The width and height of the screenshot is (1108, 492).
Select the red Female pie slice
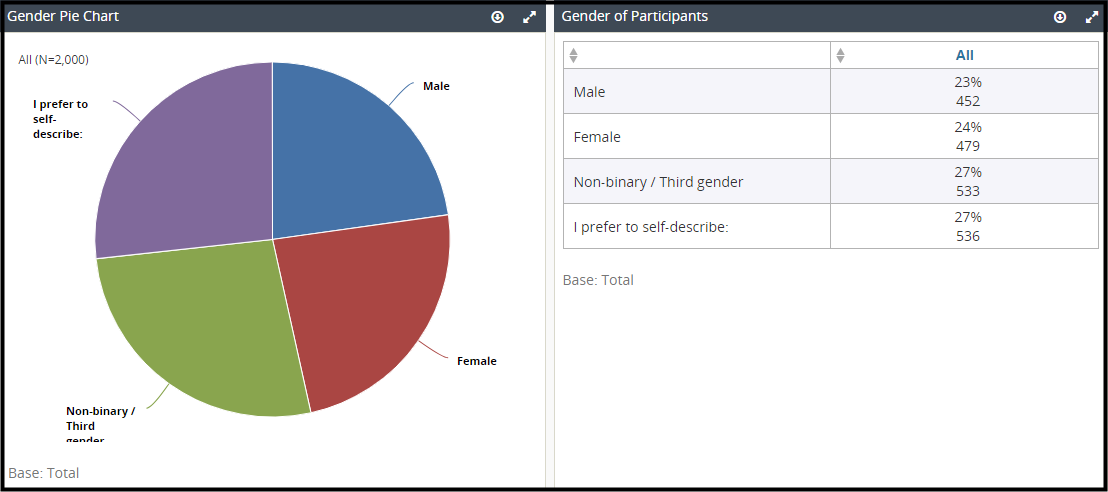[x=367, y=304]
